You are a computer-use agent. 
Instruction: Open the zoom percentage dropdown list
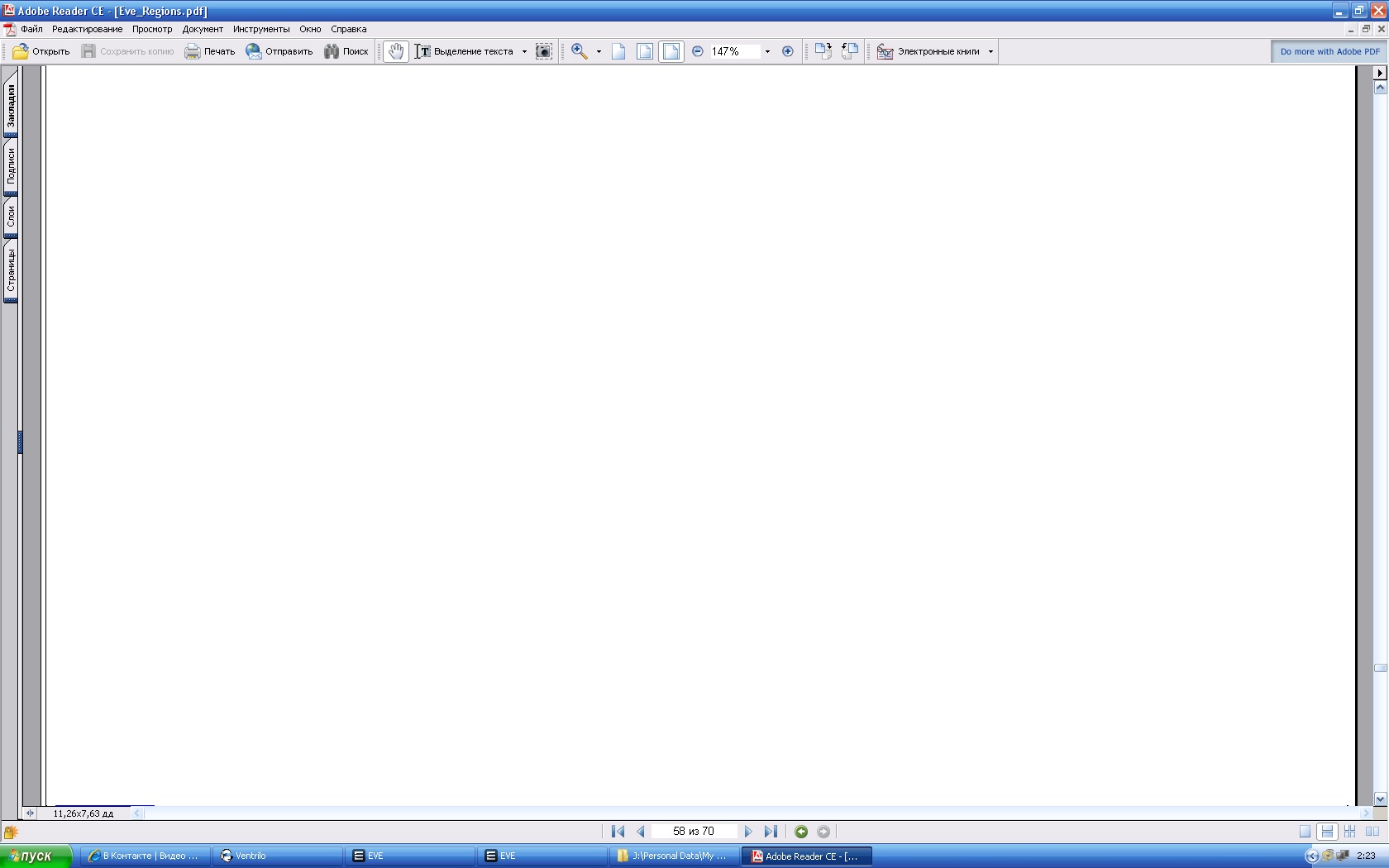tap(767, 51)
